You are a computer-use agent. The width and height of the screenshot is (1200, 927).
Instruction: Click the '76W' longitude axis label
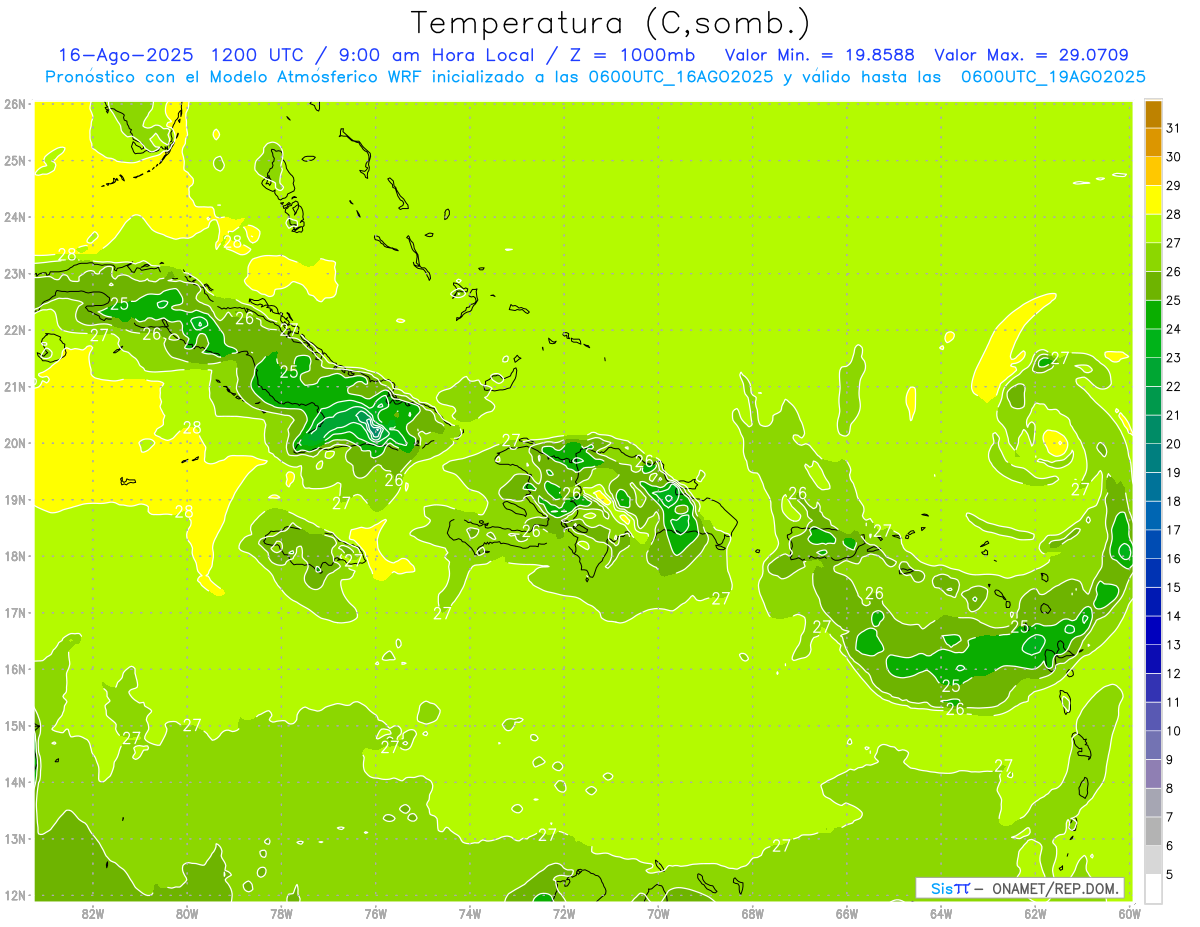coord(376,912)
